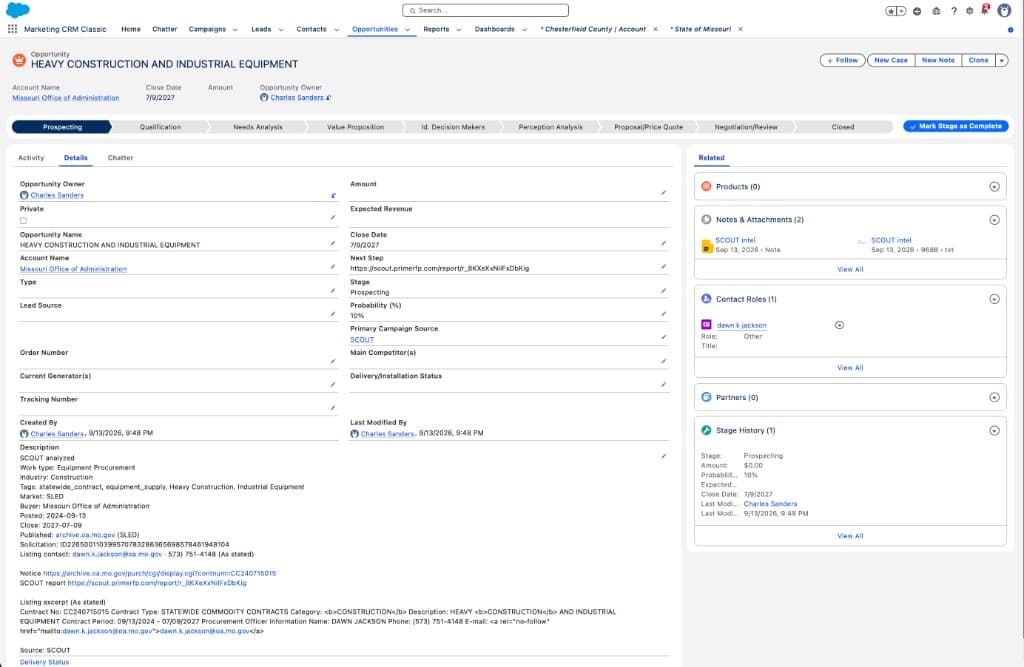Click View All under Contact Roles
1024x667 pixels.
pyautogui.click(x=850, y=368)
